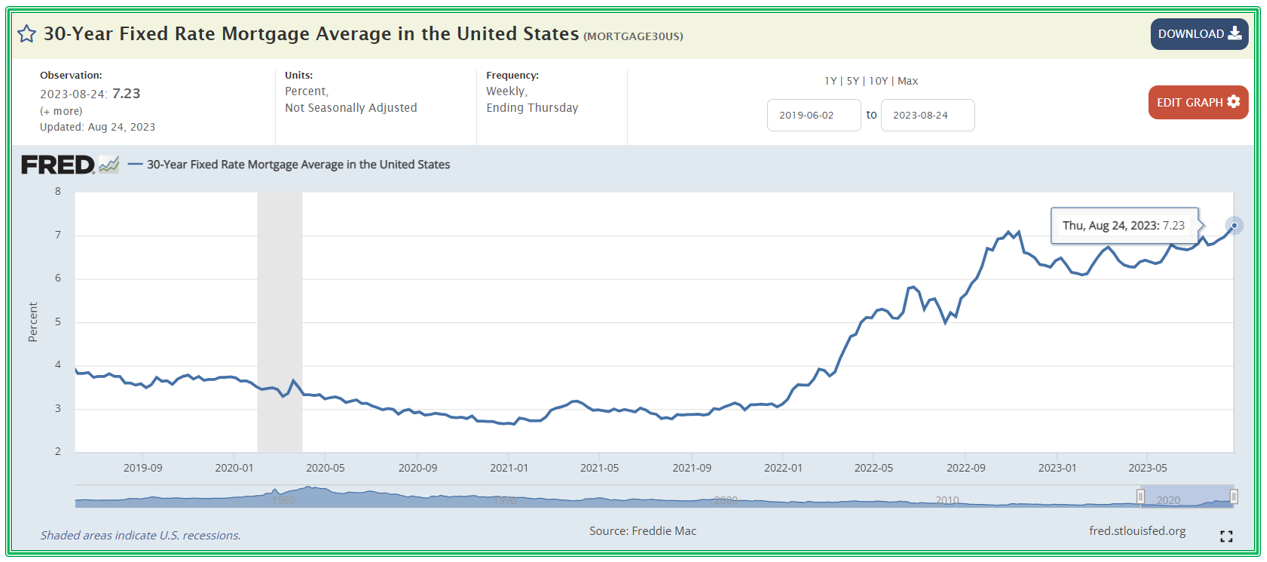This screenshot has height=562, width=1267.
Task: Select the Max date range
Action: coord(908,81)
